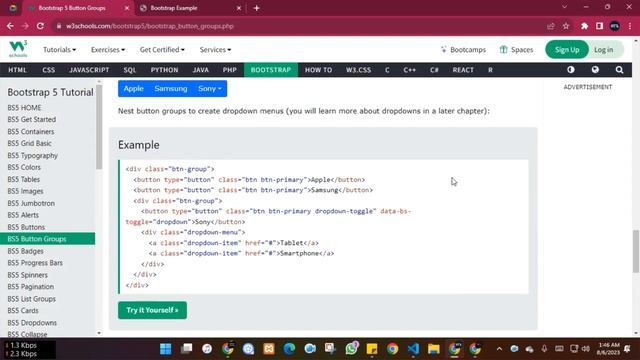Open the clock and date in taskbar
The width and height of the screenshot is (640, 360).
(608, 349)
